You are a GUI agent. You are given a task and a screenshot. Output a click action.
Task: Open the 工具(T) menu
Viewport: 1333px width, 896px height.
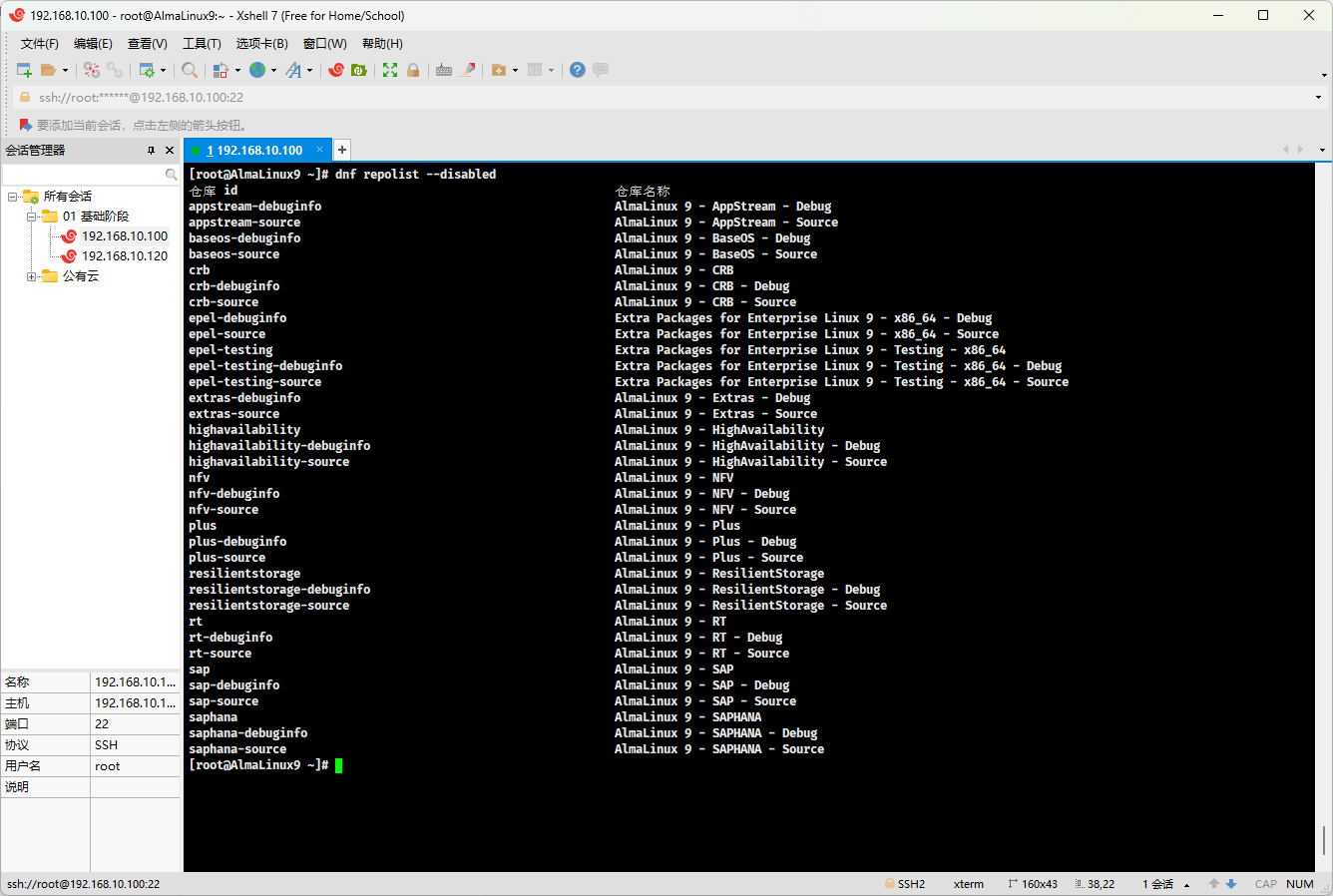[x=202, y=44]
